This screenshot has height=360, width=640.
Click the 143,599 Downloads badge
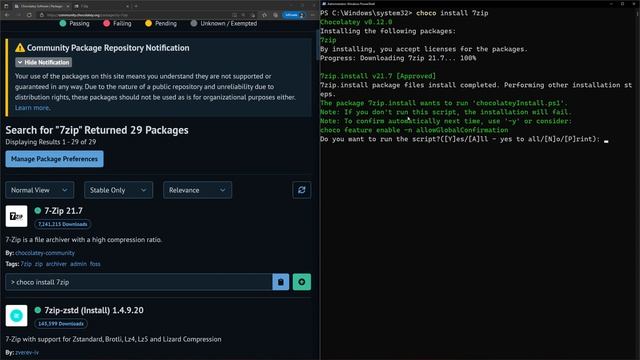click(61, 324)
